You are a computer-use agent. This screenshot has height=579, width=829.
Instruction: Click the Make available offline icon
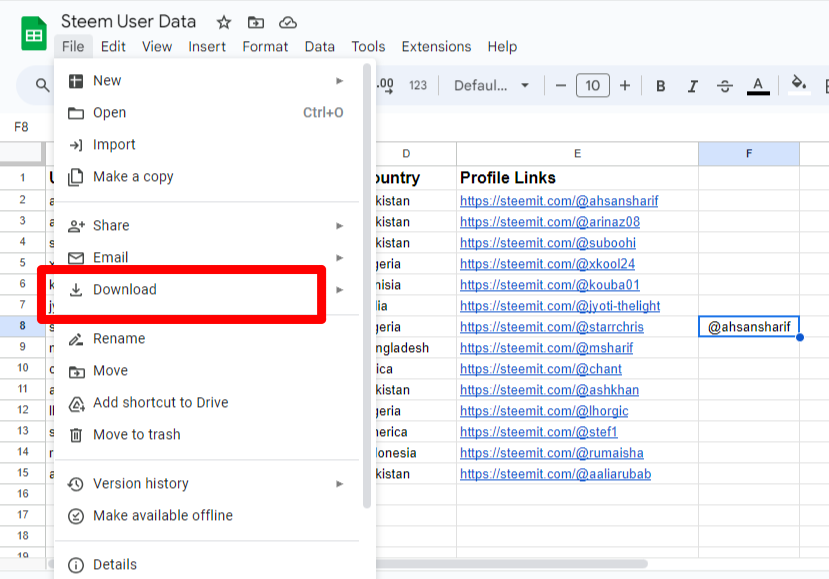point(76,516)
